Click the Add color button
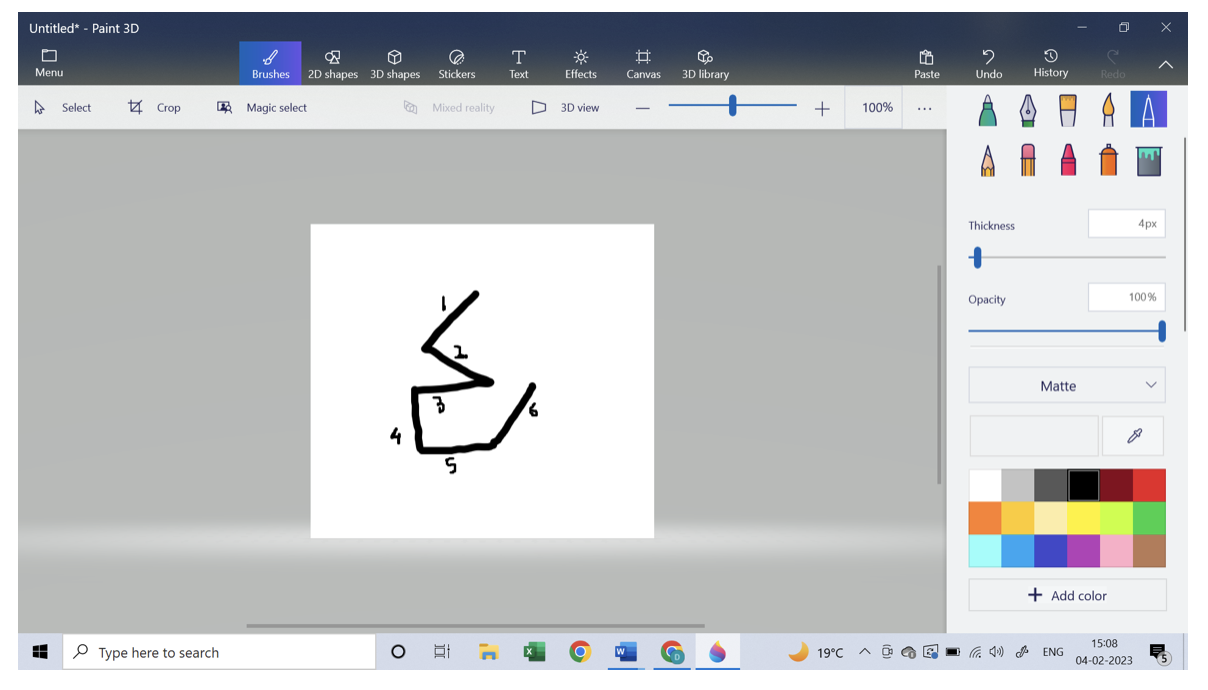The image size is (1208, 690). (x=1067, y=595)
